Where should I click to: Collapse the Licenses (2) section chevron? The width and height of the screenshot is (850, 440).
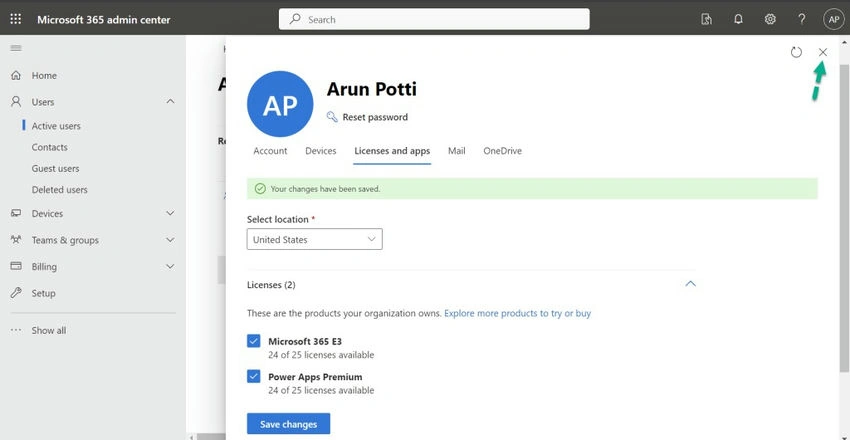[x=690, y=284]
